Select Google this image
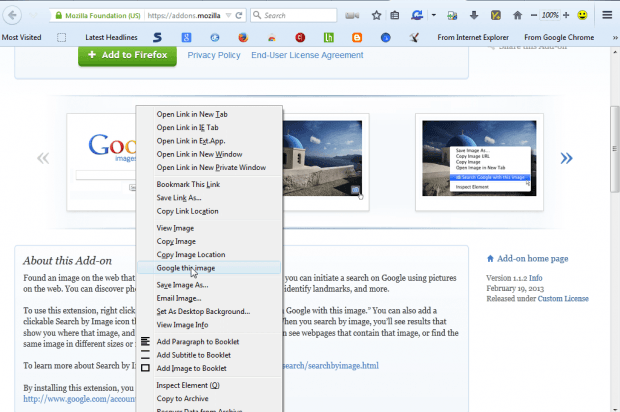This screenshot has width=620, height=412. coord(209,268)
